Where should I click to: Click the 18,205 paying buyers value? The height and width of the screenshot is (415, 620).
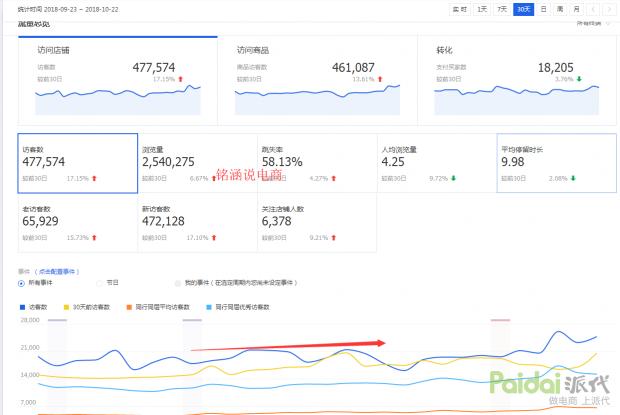556,68
